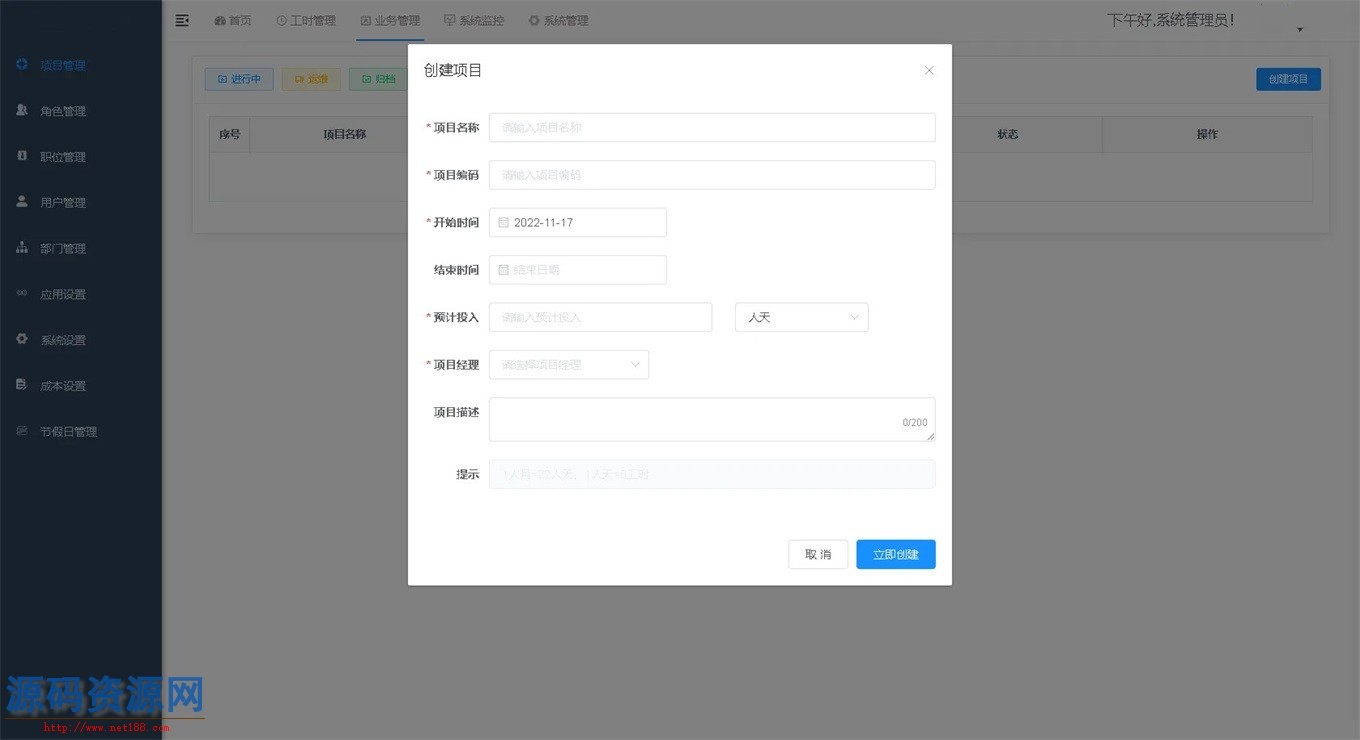Click the 项目名称 column header in the table

pos(344,134)
